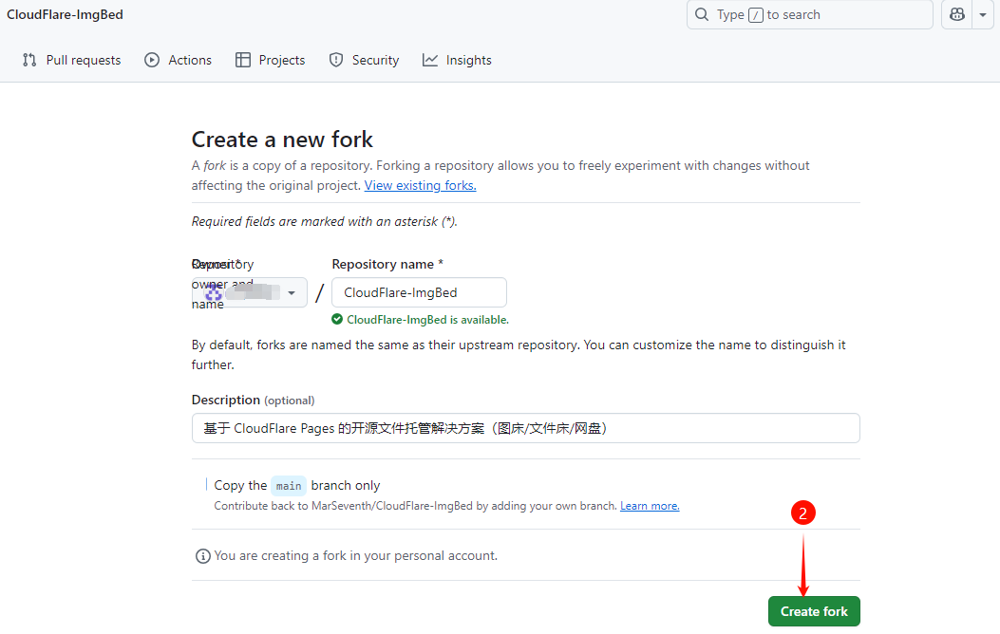Click the Copilot icon in header
This screenshot has width=1000, height=634.
point(957,15)
